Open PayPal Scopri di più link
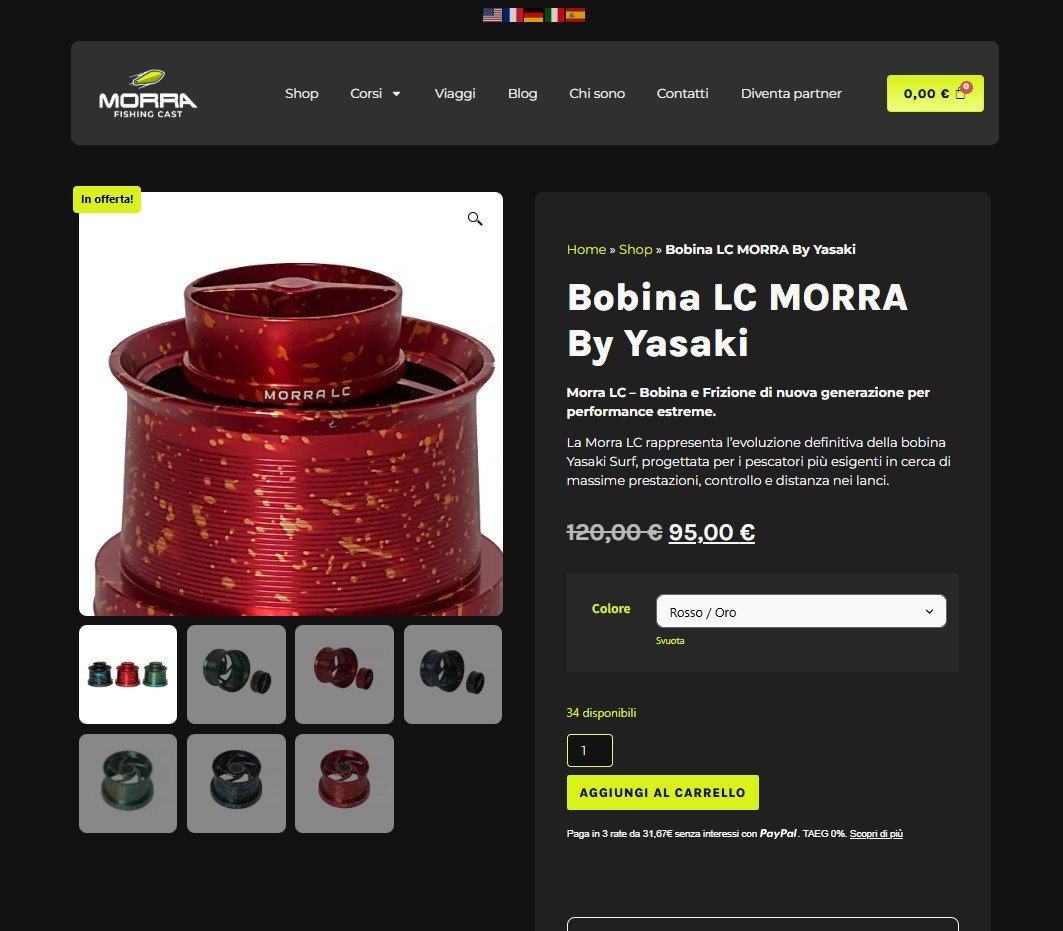 [876, 833]
